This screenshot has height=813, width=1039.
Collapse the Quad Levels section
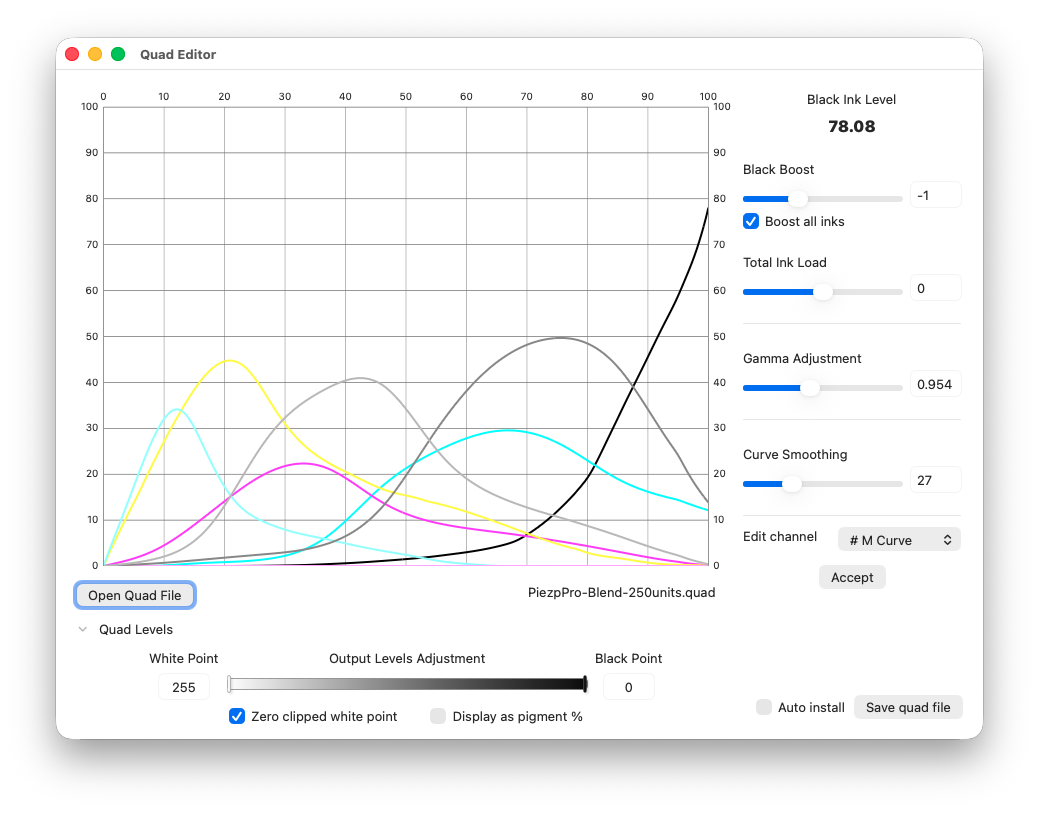(83, 629)
